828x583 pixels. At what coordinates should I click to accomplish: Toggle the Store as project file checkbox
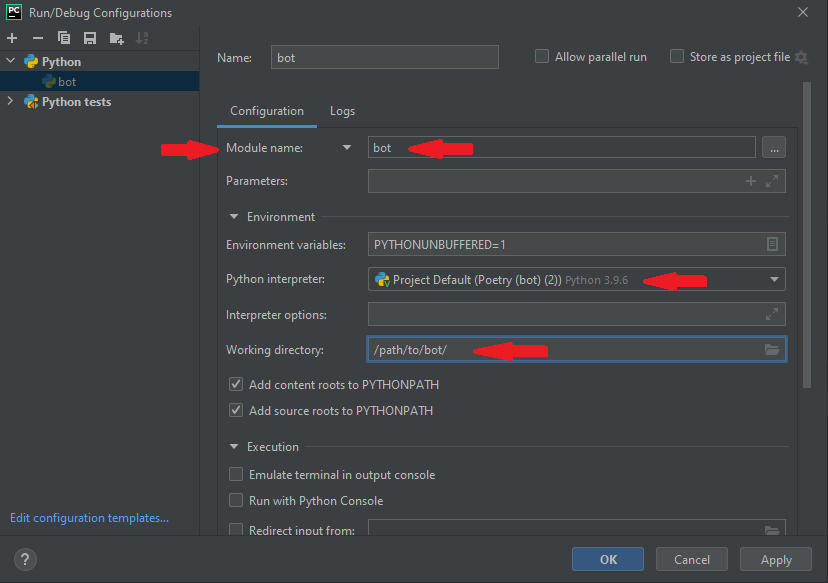click(677, 57)
